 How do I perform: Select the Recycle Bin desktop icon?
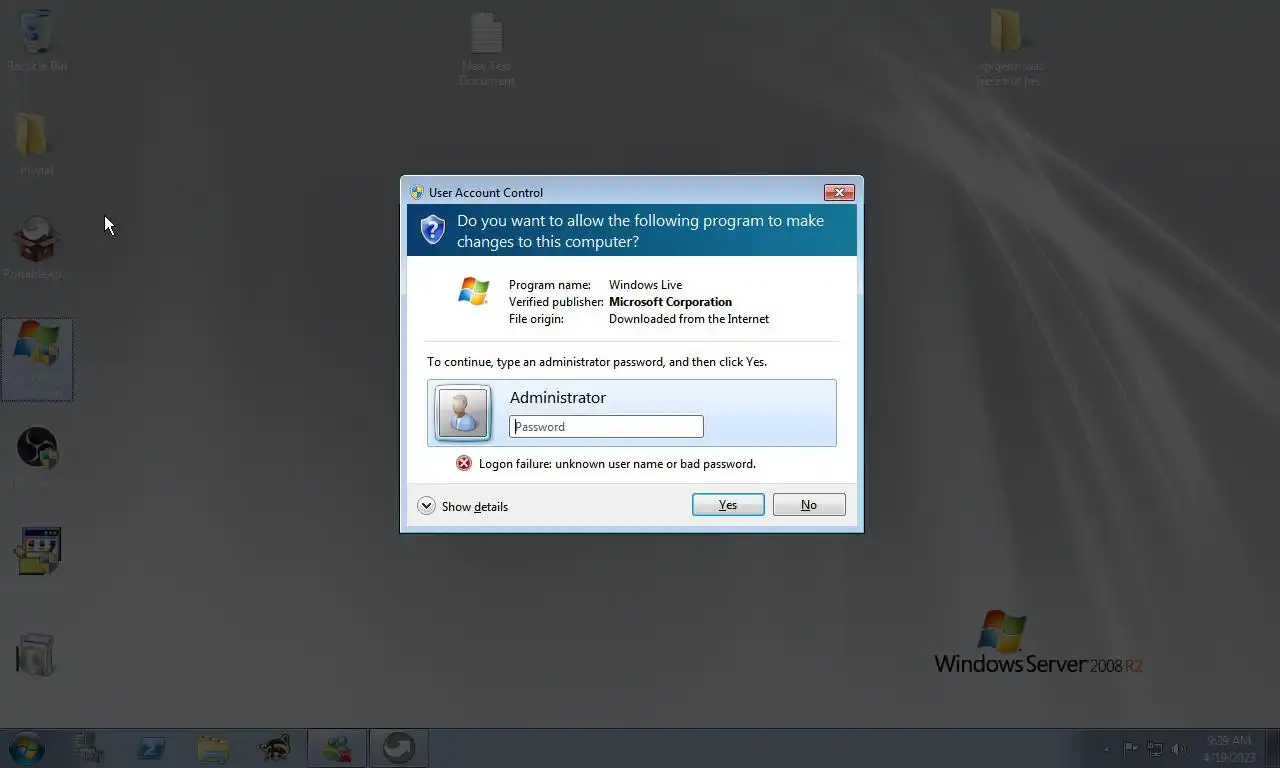(37, 42)
